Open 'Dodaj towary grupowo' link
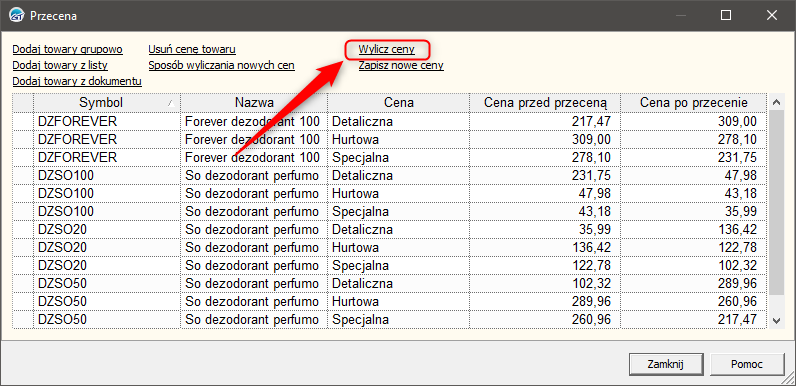Viewport: 796px width, 386px height. (x=68, y=49)
